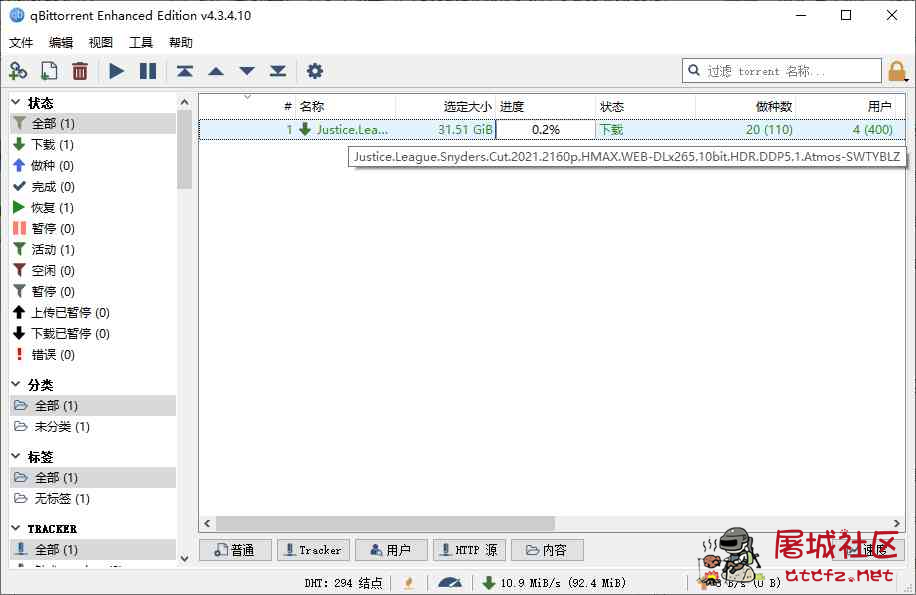Filter by 下载 (1) status
916x595 pixels.
[93, 144]
